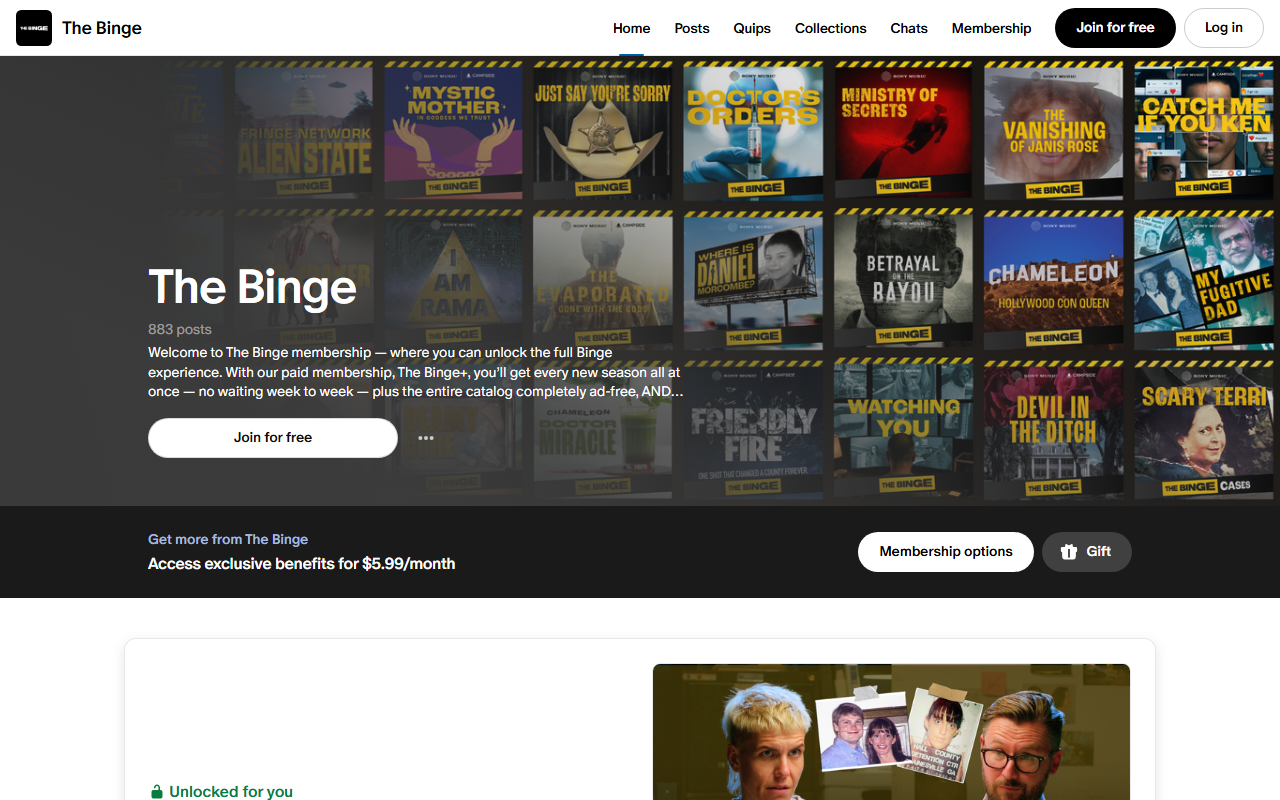
Task: Open Just Say You're Sorry cover
Action: [603, 132]
